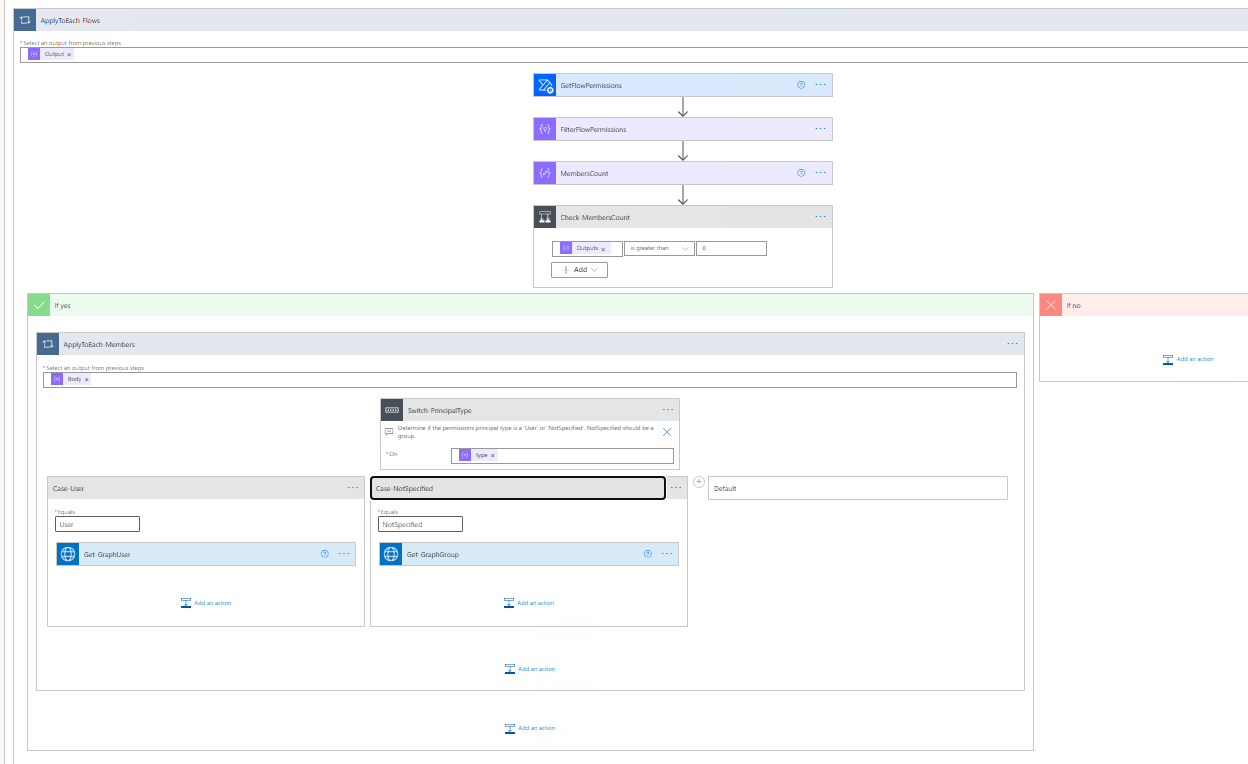
Task: Click the GetFlowPermissions connector icon
Action: click(544, 85)
